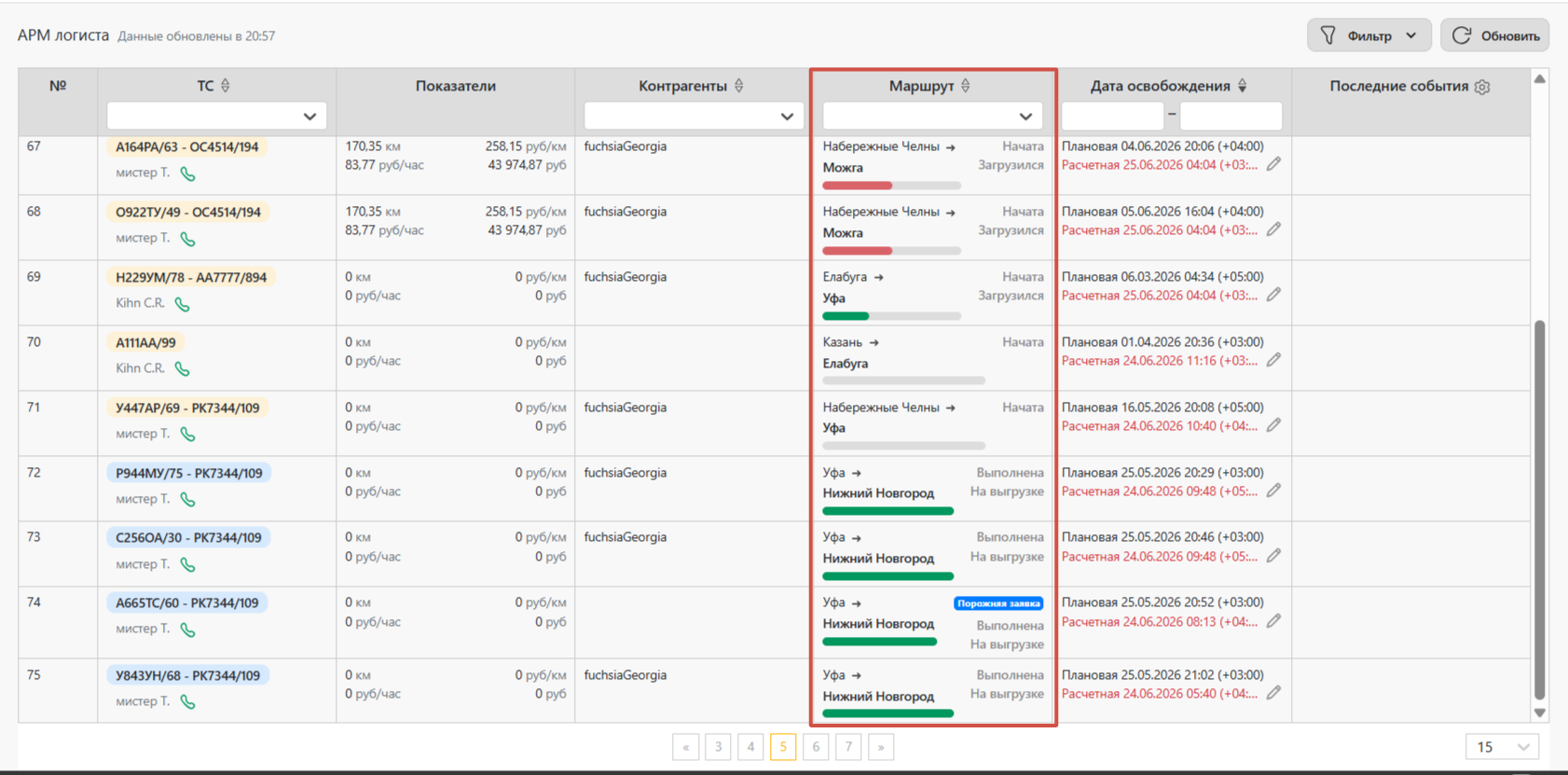Phone icon in С256ОА/30 row
1568x775 pixels.
[x=187, y=565]
